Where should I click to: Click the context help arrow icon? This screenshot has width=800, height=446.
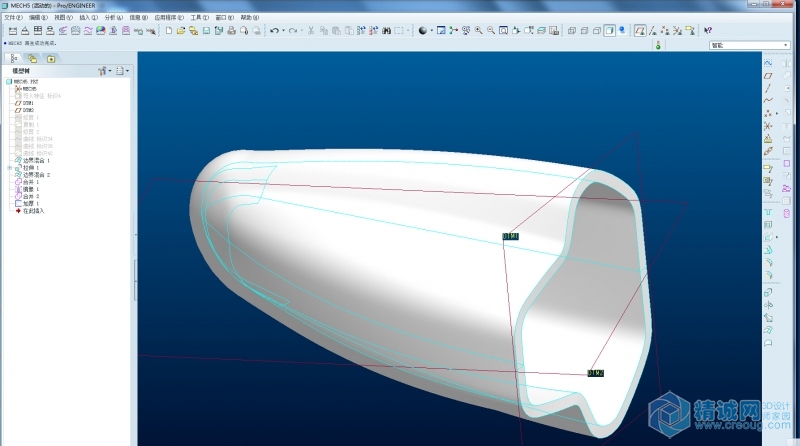tap(708, 31)
